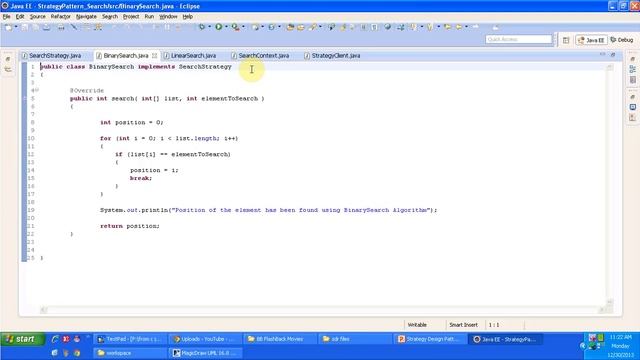Click the New file toolbar icon
This screenshot has width=640, height=360.
point(8,27)
